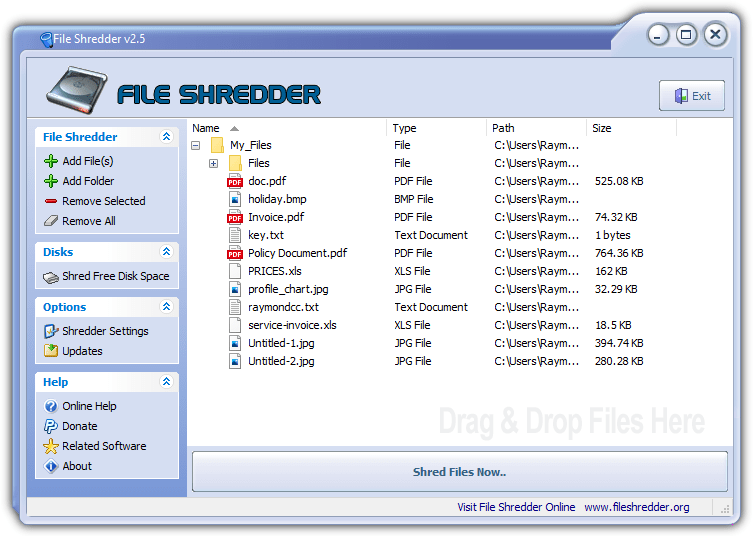Click the BMP File type cell

(413, 199)
